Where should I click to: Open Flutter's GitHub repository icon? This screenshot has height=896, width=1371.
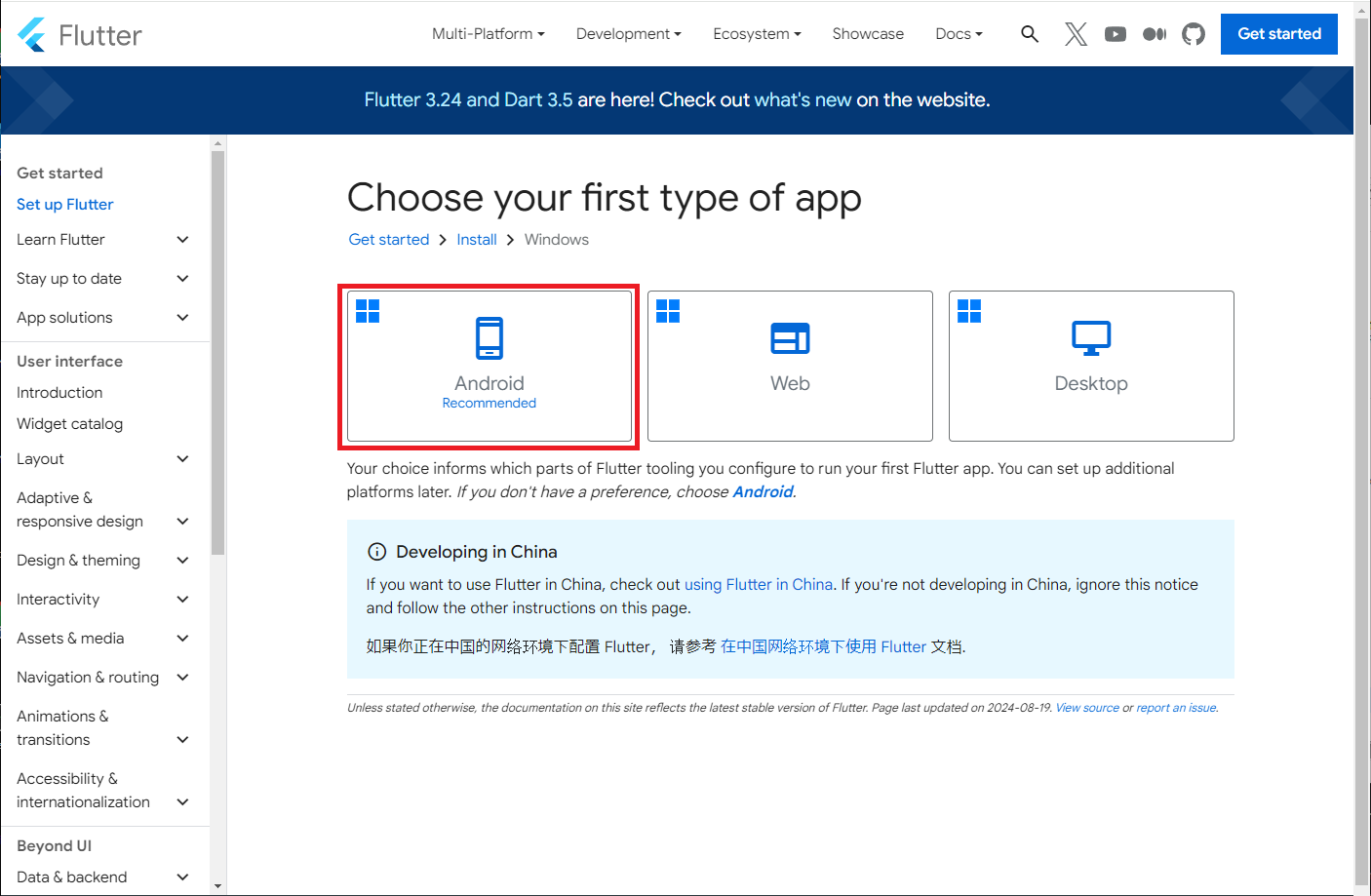tap(1194, 34)
